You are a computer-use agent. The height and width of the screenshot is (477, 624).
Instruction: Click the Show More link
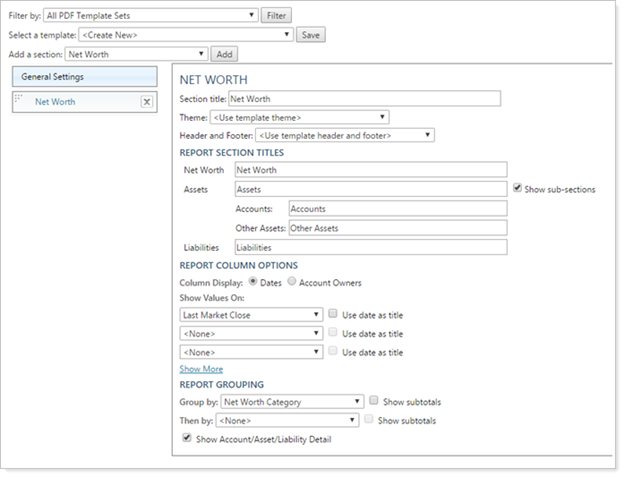point(201,369)
